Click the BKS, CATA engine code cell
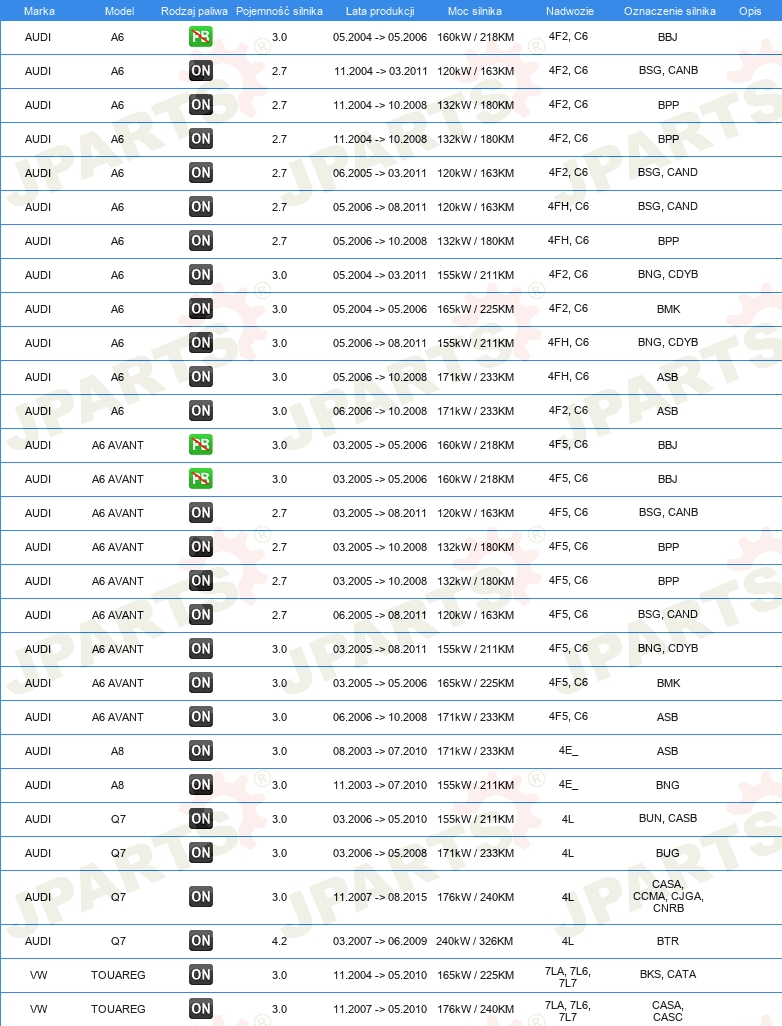 668,974
